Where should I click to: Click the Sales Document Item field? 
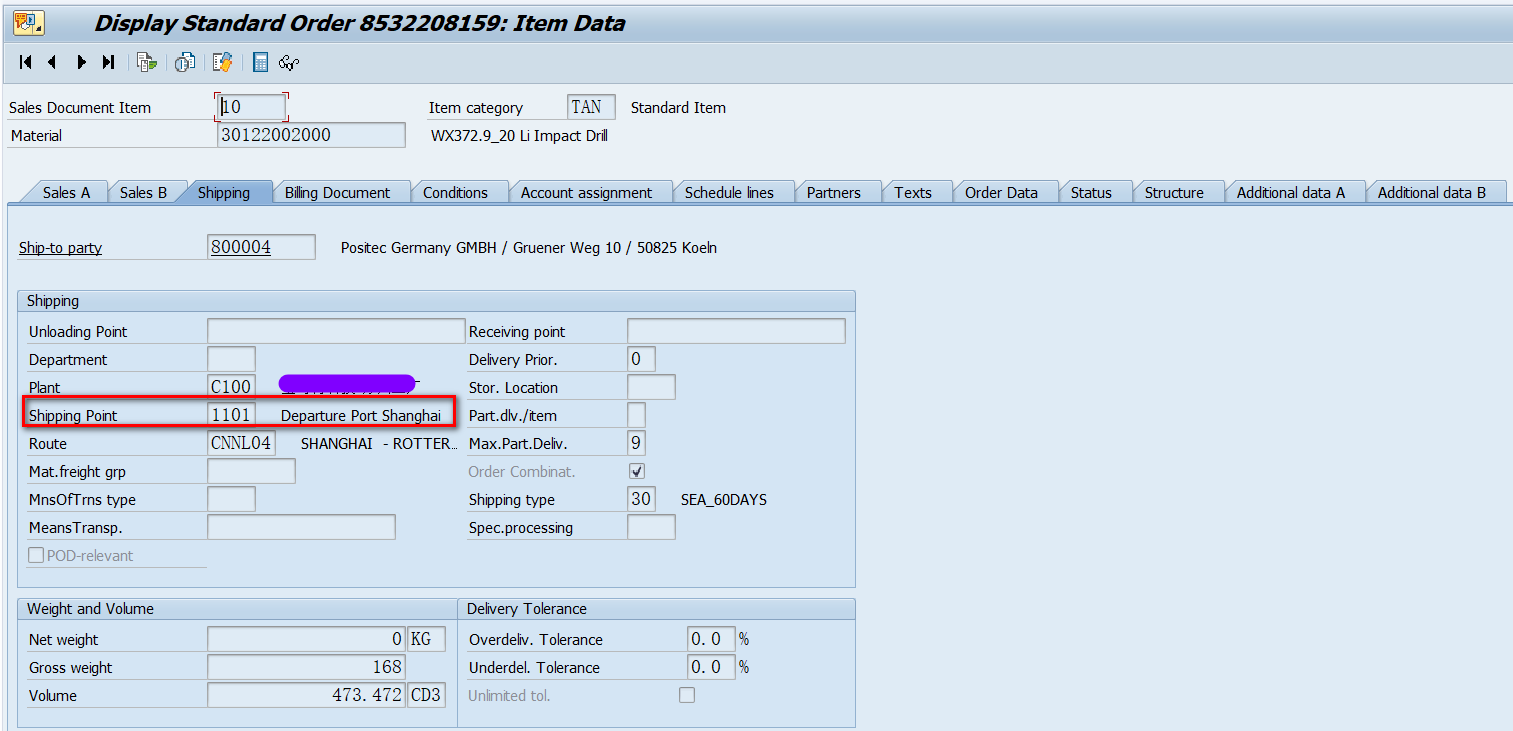250,105
